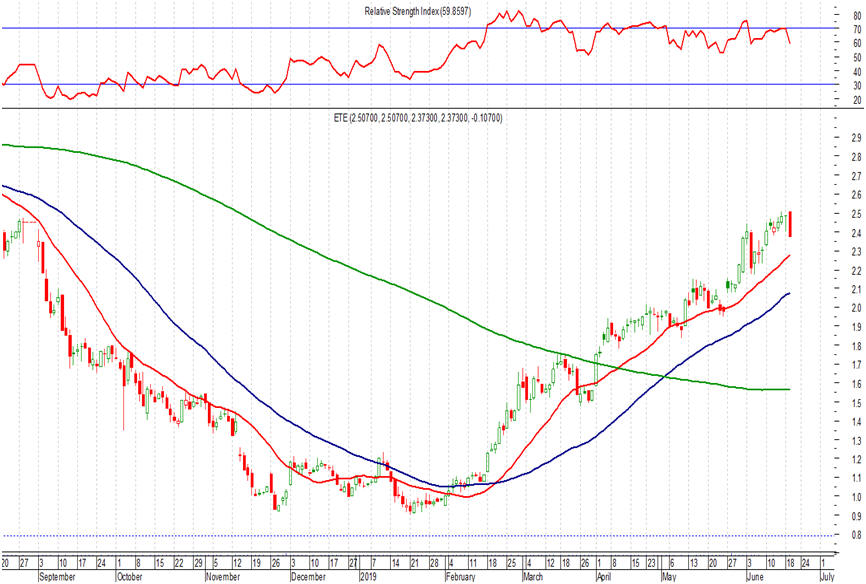Select the November month label

(x=223, y=577)
